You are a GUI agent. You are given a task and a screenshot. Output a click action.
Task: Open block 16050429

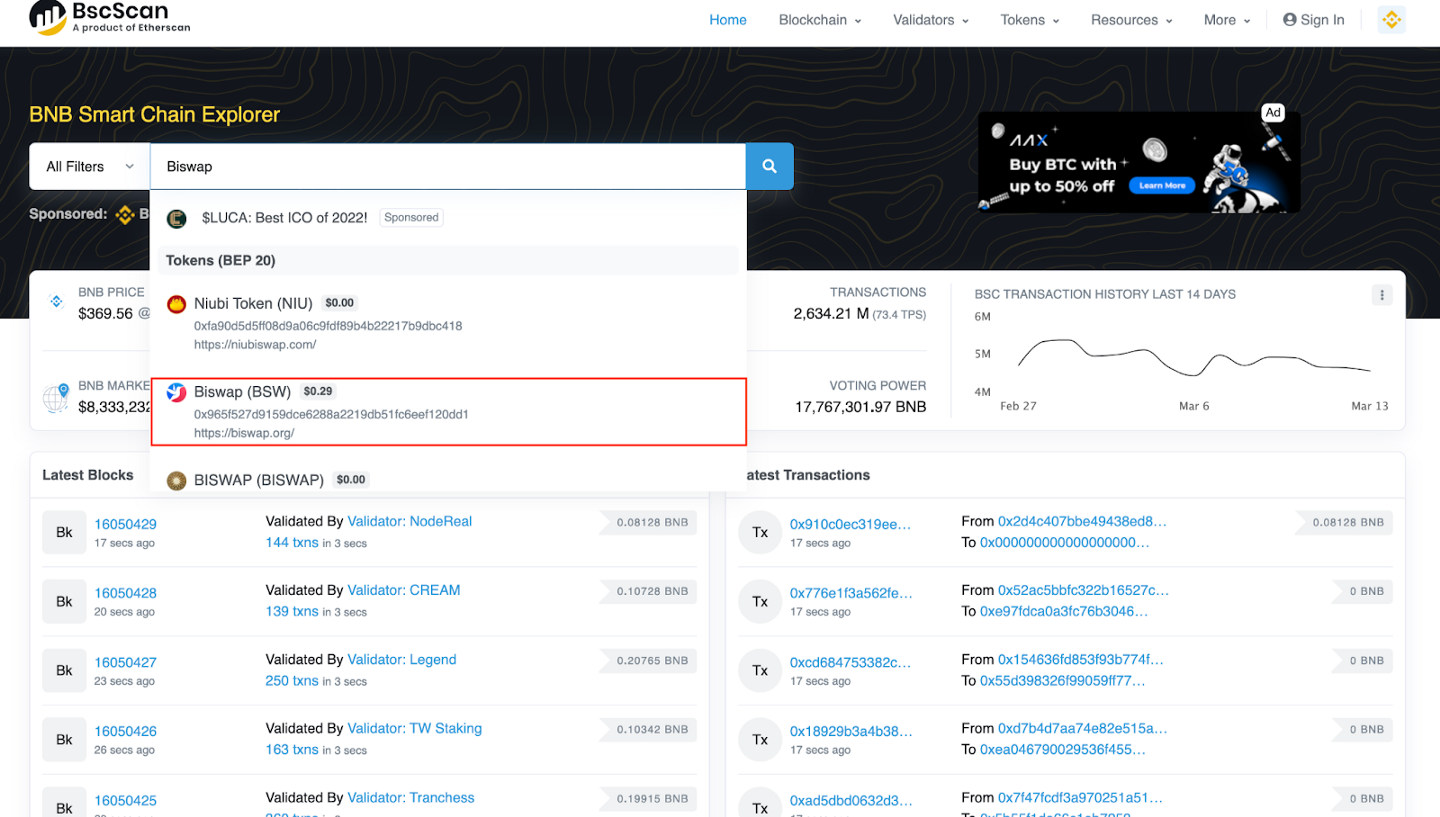click(x=125, y=524)
